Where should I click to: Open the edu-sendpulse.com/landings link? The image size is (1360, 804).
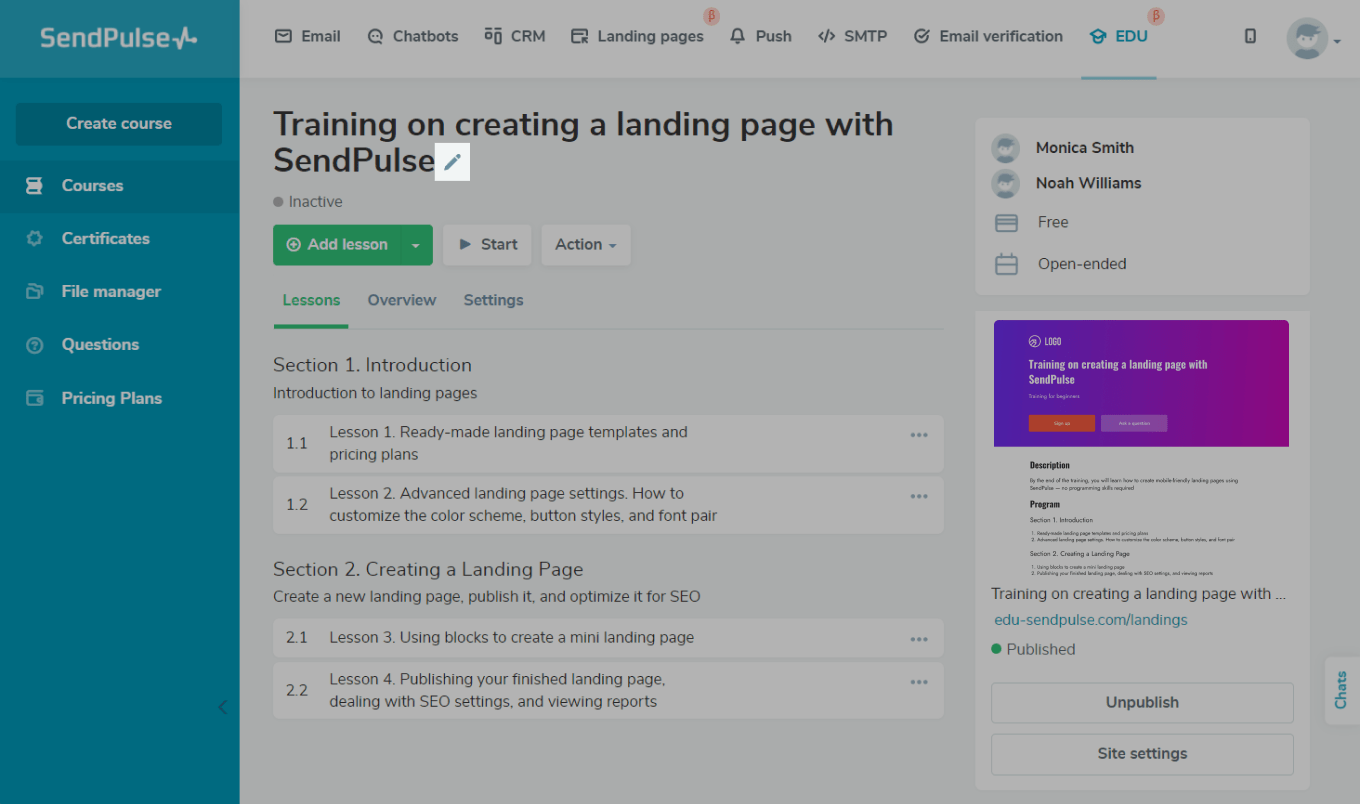coord(1091,620)
